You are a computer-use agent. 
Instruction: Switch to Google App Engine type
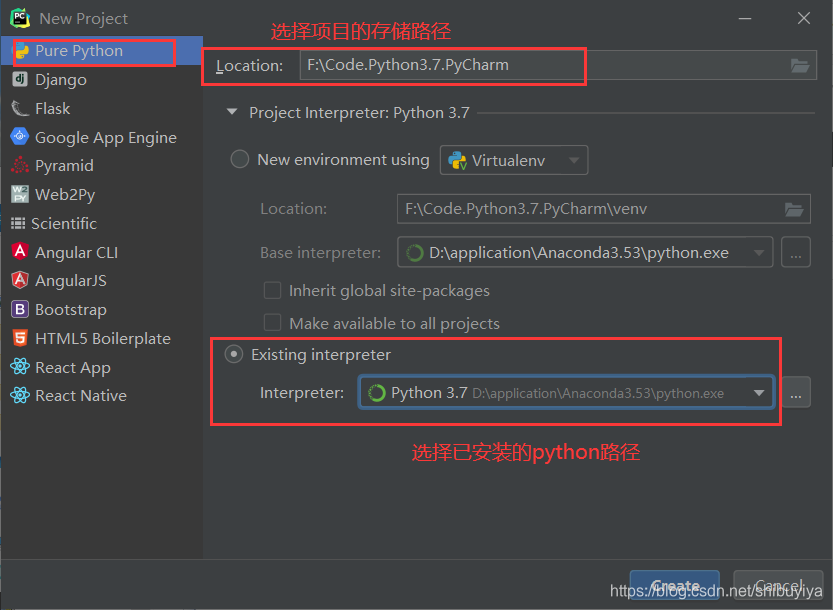tap(102, 137)
